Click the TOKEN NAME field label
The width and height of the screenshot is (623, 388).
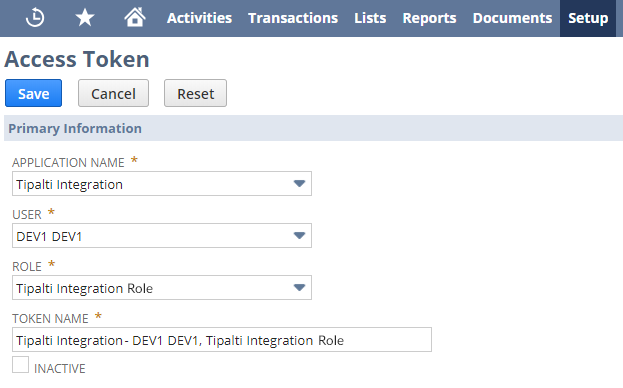[x=50, y=319]
